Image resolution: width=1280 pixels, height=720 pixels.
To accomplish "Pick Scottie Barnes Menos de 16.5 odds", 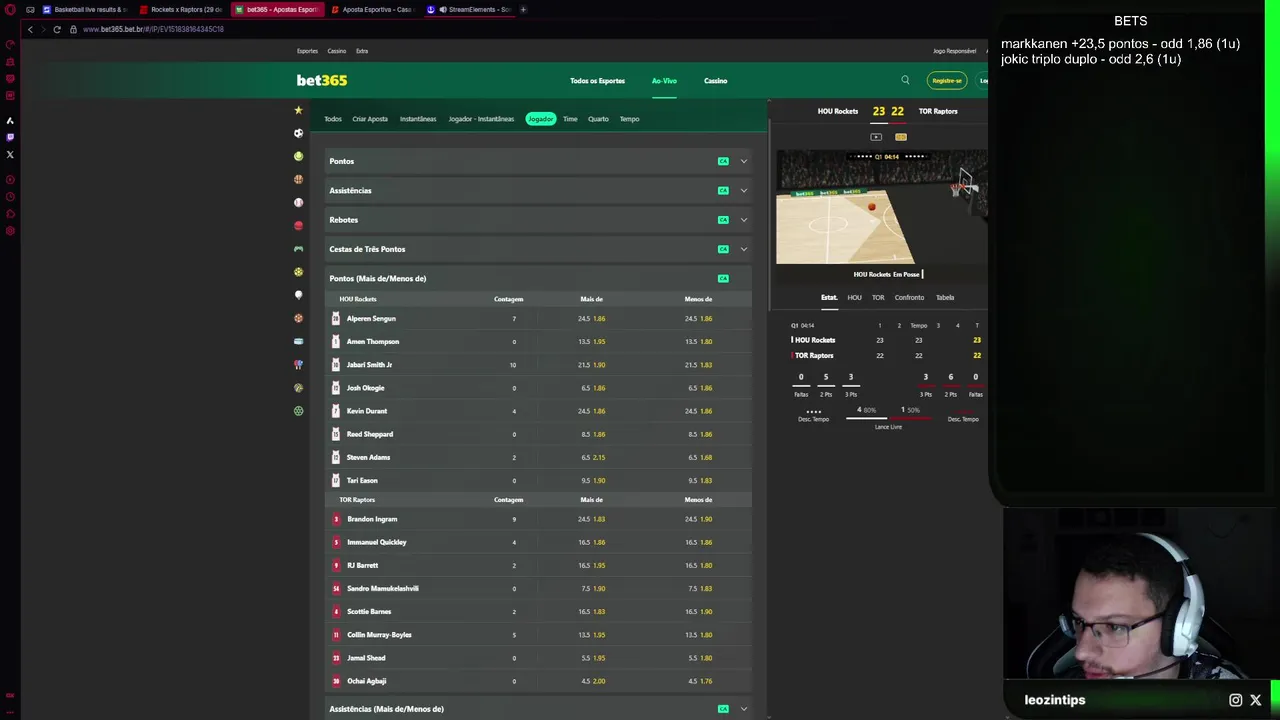I will click(x=698, y=611).
